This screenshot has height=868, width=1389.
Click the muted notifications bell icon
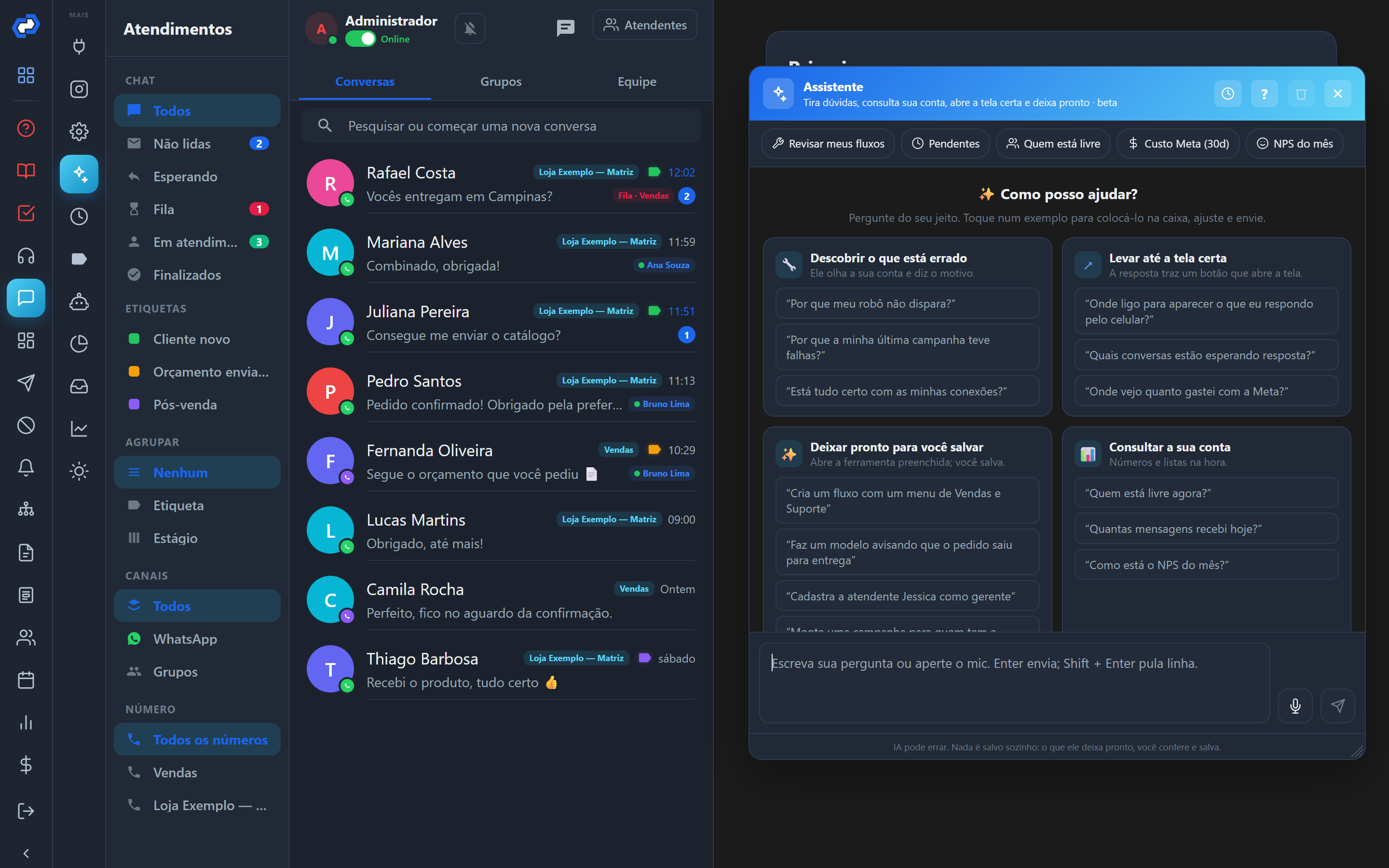tap(470, 28)
